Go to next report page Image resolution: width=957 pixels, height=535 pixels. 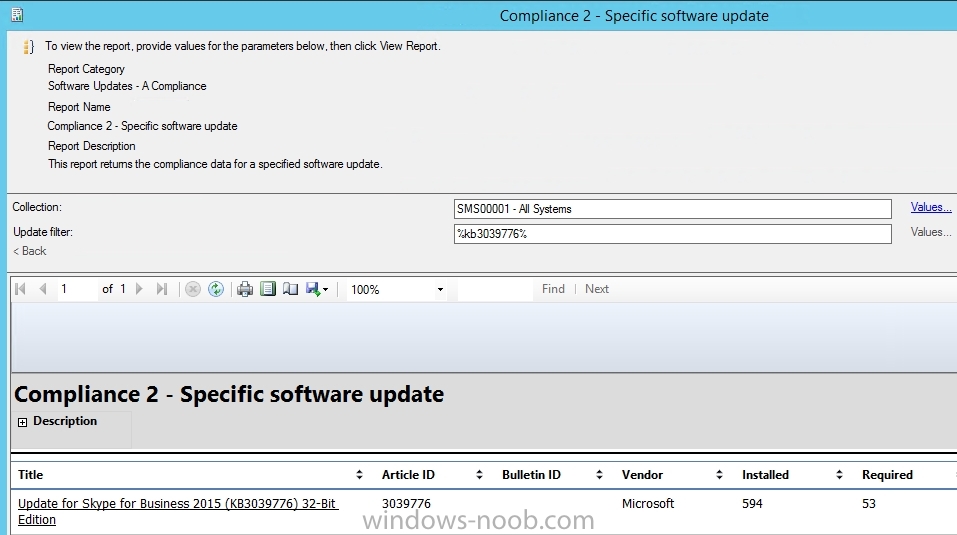pos(139,289)
